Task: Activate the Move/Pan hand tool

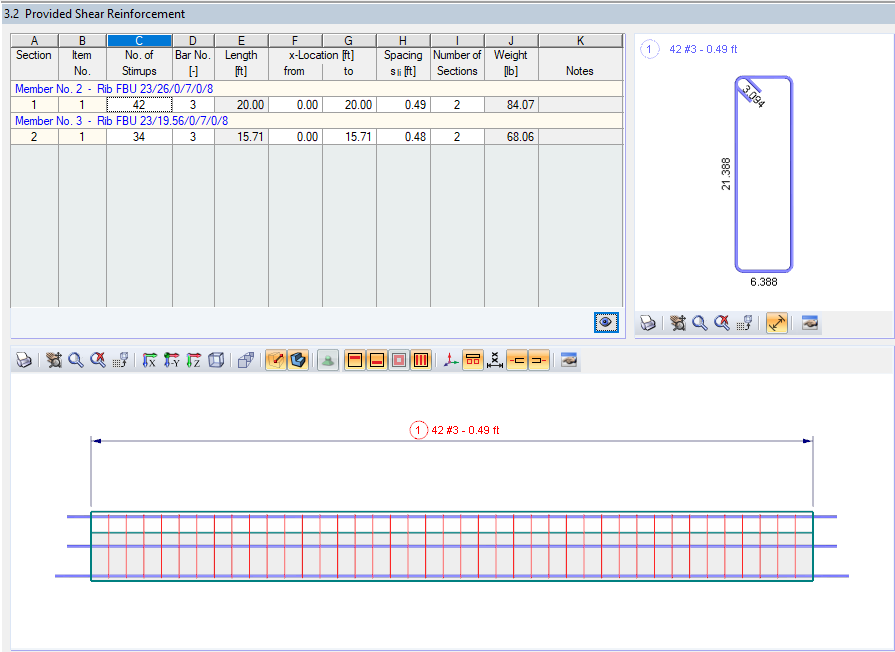Action: pos(53,360)
